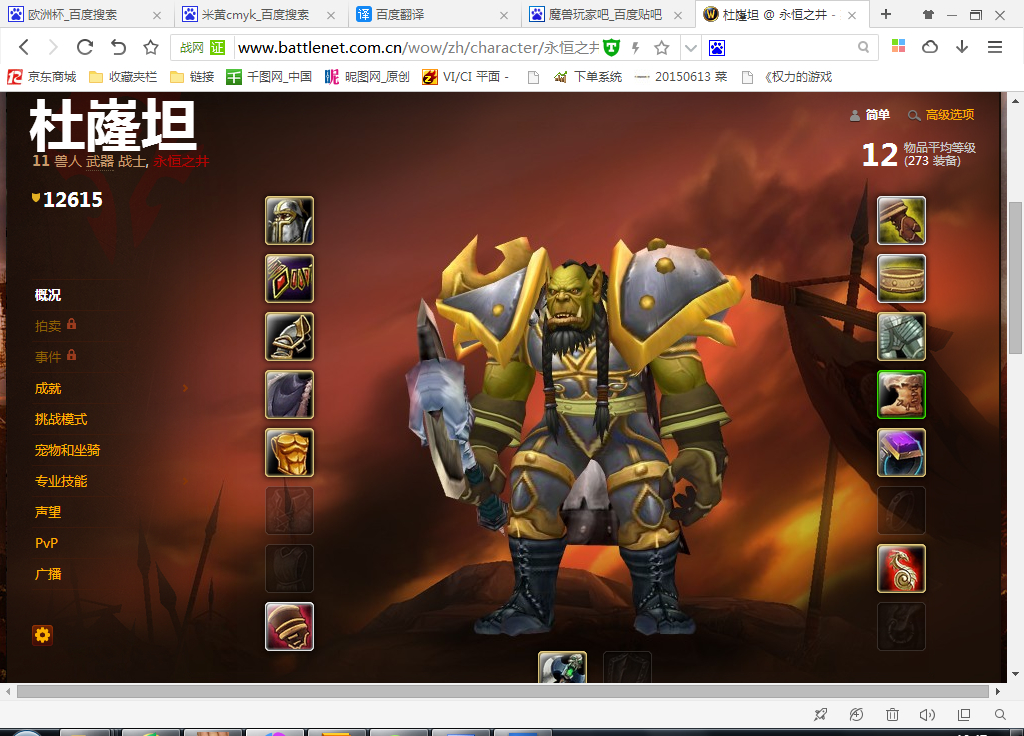Open 广播 in the character menu
This screenshot has height=736, width=1024.
click(x=48, y=574)
